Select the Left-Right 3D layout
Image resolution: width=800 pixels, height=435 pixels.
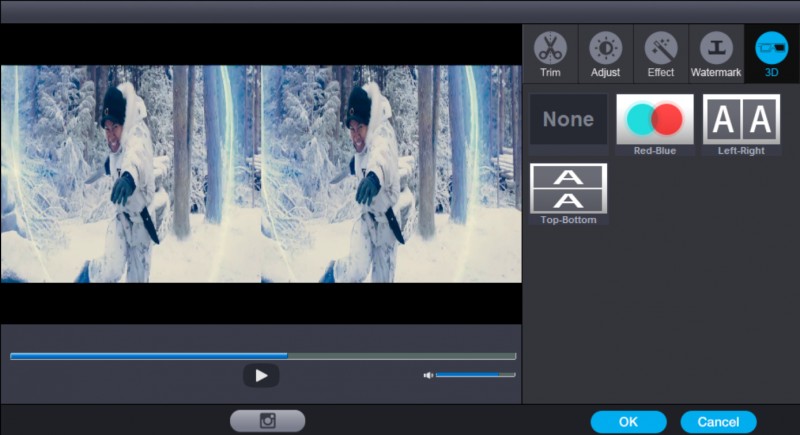click(x=741, y=121)
